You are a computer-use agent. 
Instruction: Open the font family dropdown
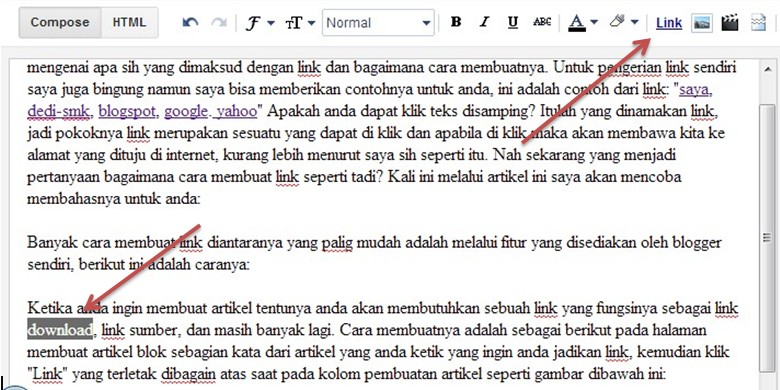click(x=260, y=23)
